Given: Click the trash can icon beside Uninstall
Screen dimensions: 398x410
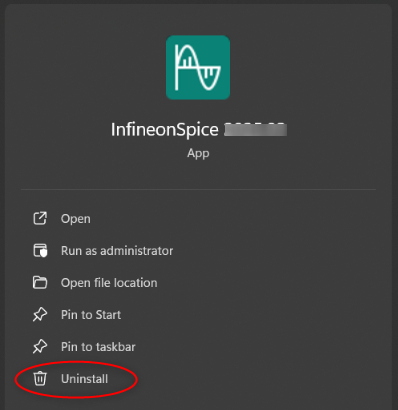Looking at the screenshot, I should [40, 379].
